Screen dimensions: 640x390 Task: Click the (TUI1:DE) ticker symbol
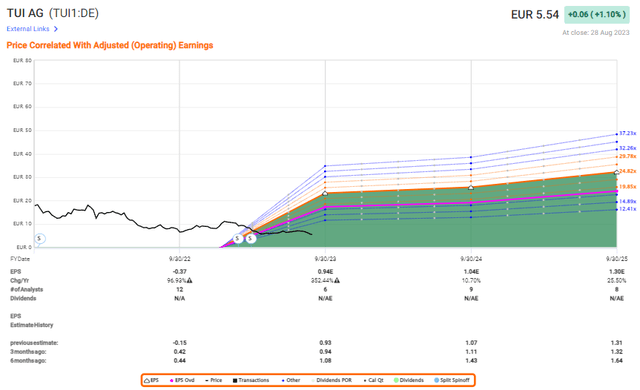74,13
